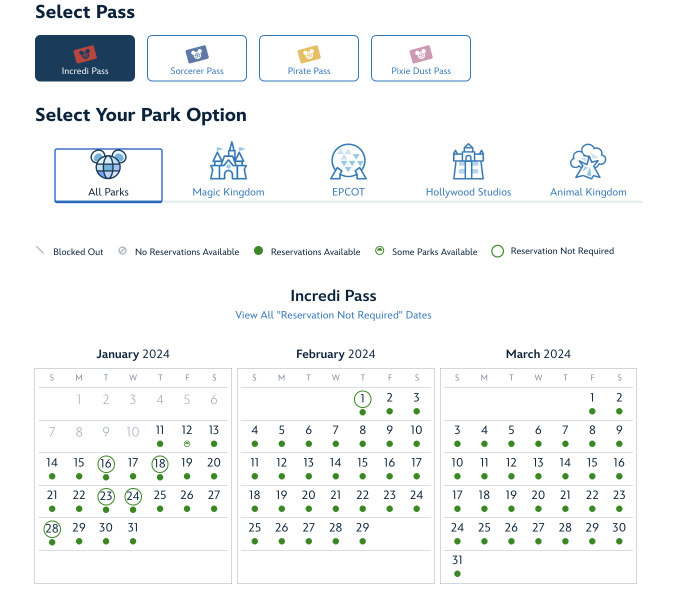Image resolution: width=680 pixels, height=600 pixels.
Task: Open View All "Reservation Not Required" Dates link
Action: (x=333, y=315)
